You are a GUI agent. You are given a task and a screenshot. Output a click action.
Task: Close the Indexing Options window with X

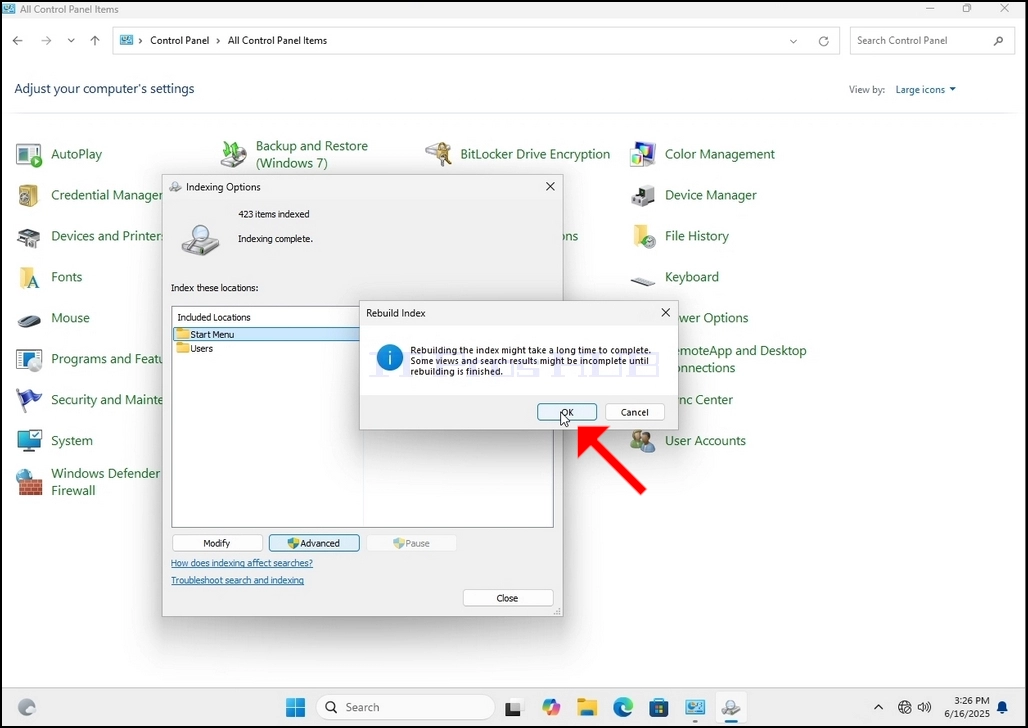point(550,187)
